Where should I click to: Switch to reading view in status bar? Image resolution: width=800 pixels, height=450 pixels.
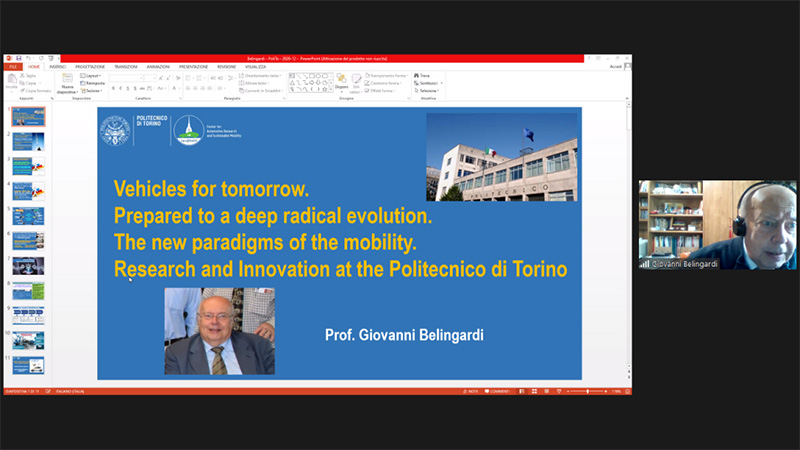(546, 391)
